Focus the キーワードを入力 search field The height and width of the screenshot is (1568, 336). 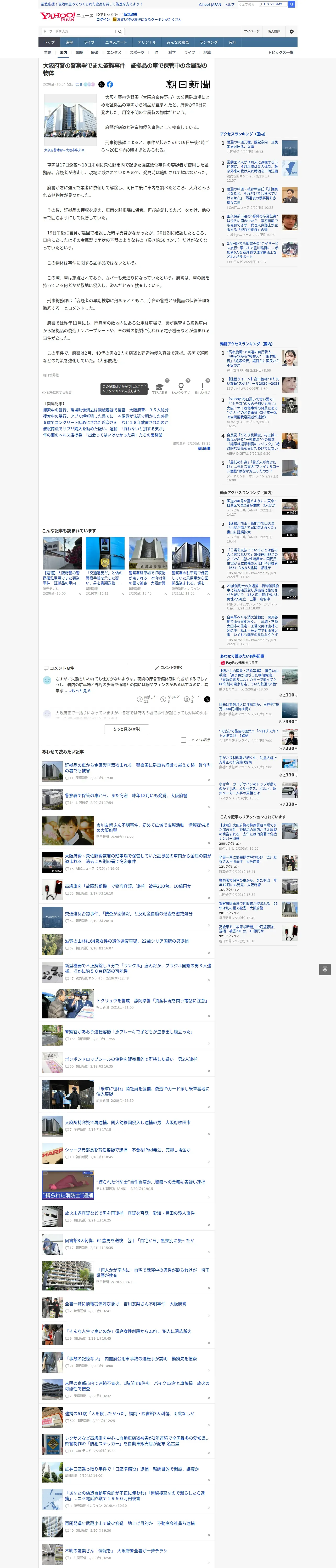[x=79, y=32]
